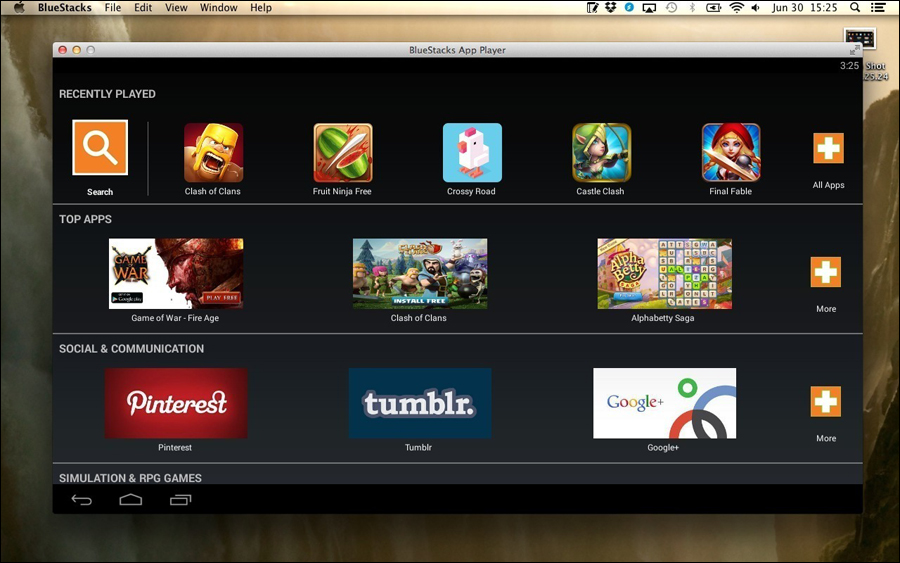
Task: Start the Final Fable game
Action: 731,153
